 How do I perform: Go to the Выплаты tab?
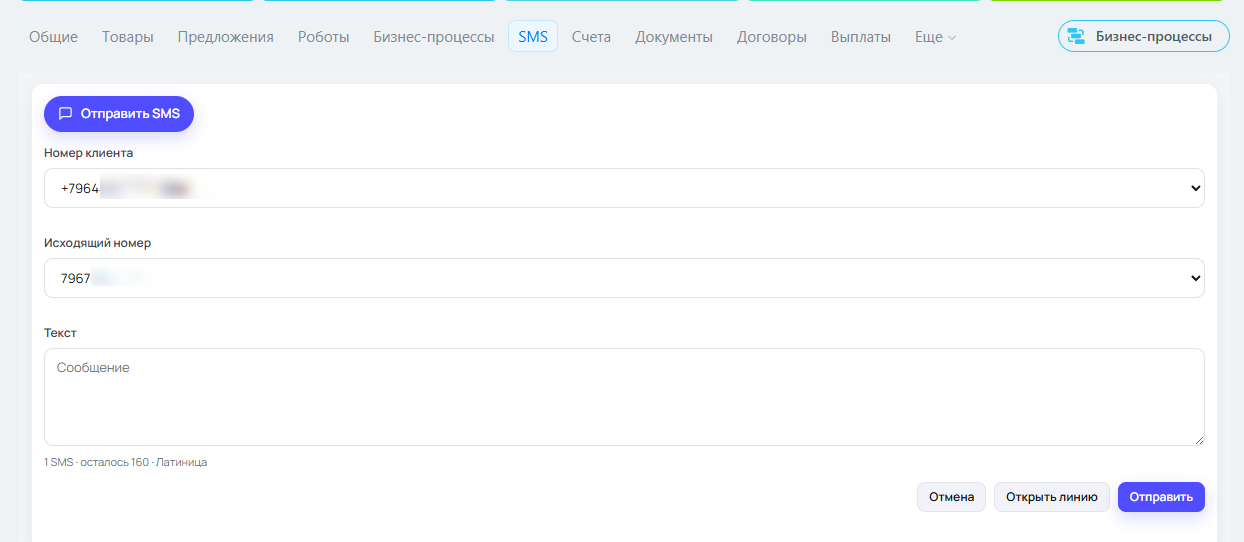click(861, 37)
